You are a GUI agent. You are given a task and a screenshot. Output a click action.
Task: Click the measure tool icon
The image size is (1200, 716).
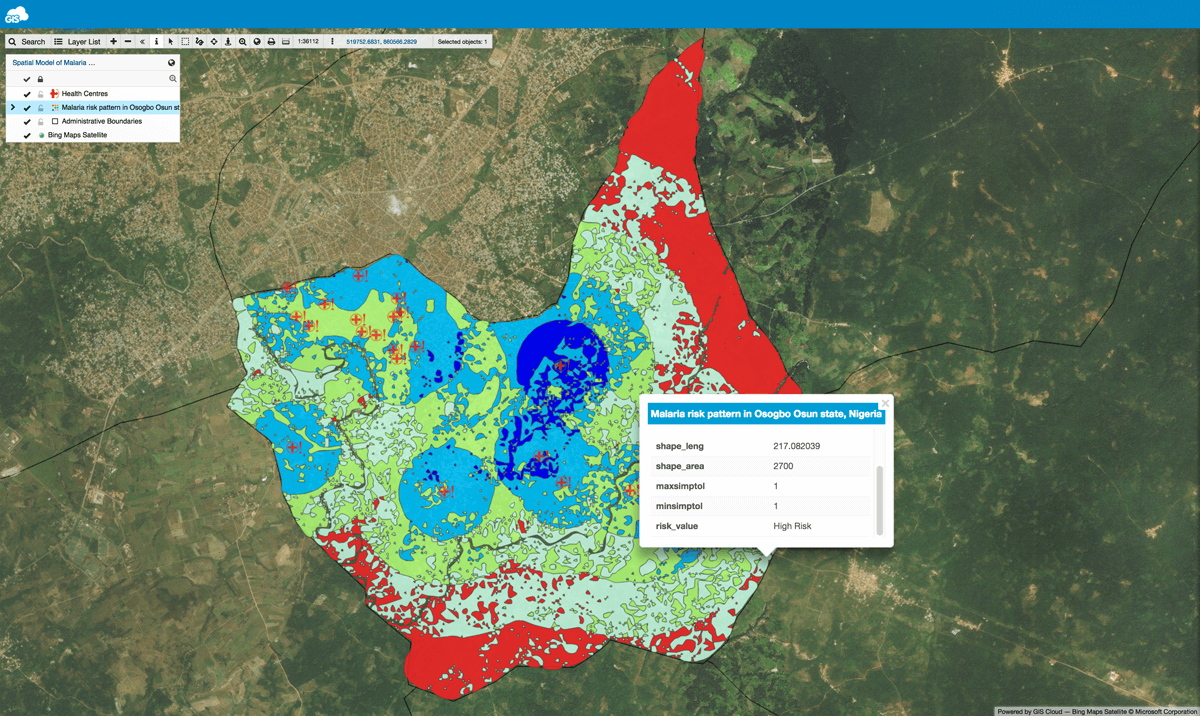click(x=199, y=41)
